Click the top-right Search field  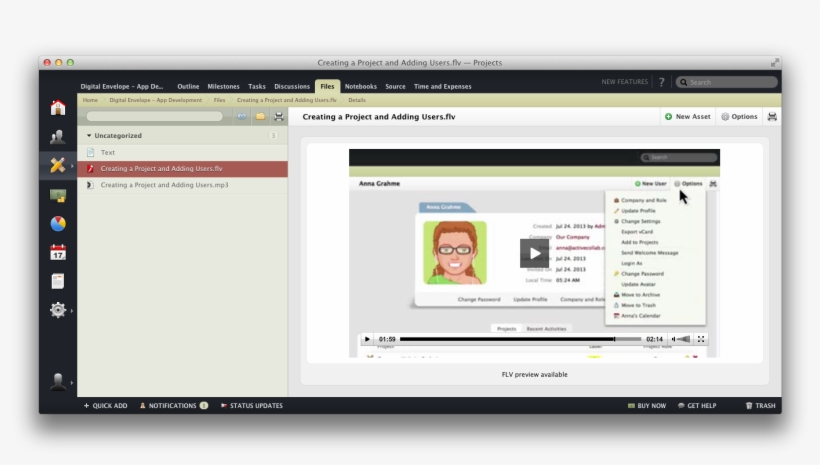726,82
